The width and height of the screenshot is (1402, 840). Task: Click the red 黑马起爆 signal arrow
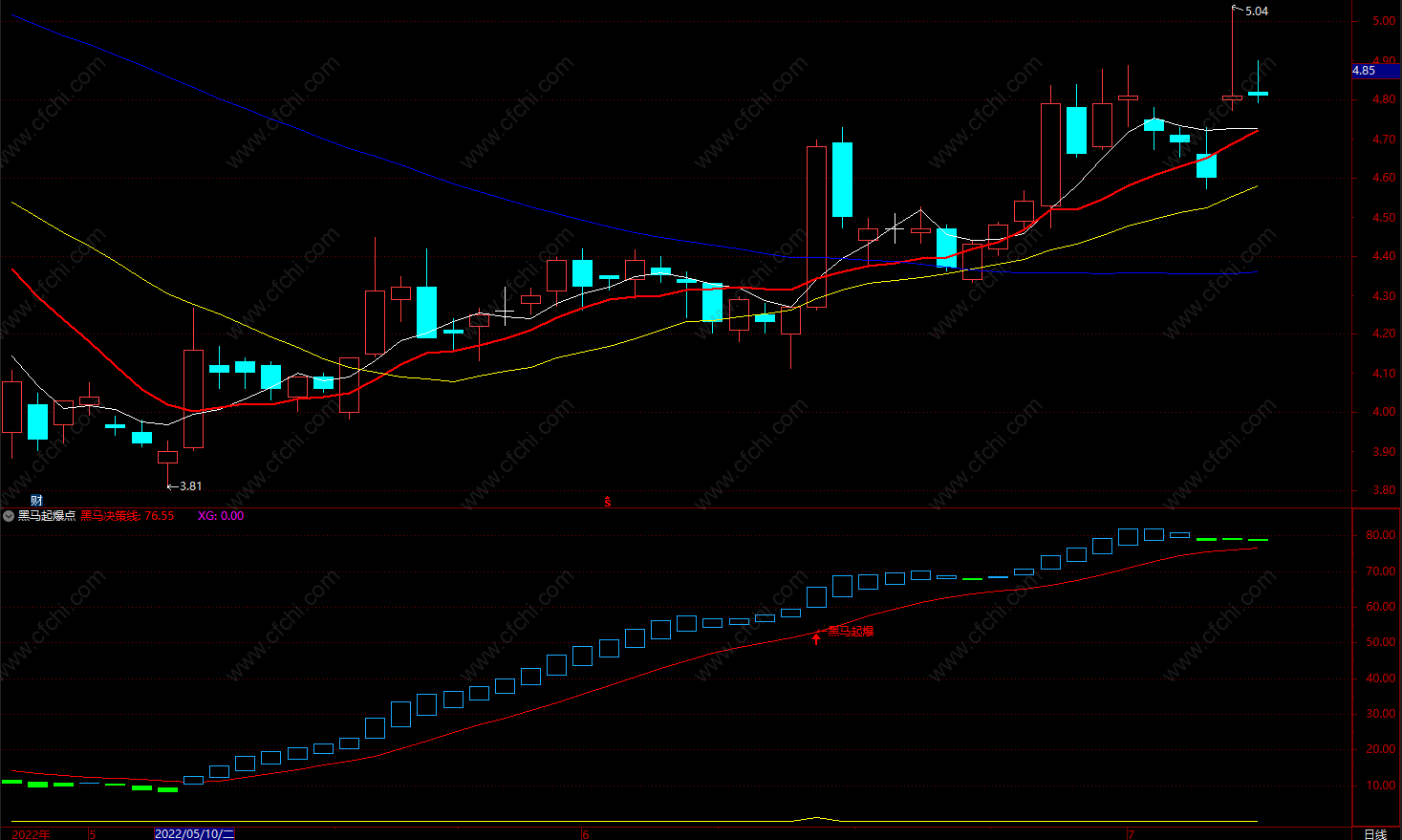pos(816,637)
